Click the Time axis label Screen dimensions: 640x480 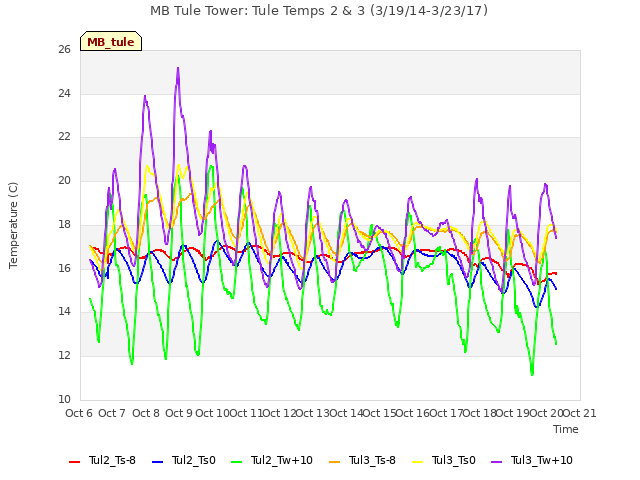[x=566, y=429]
